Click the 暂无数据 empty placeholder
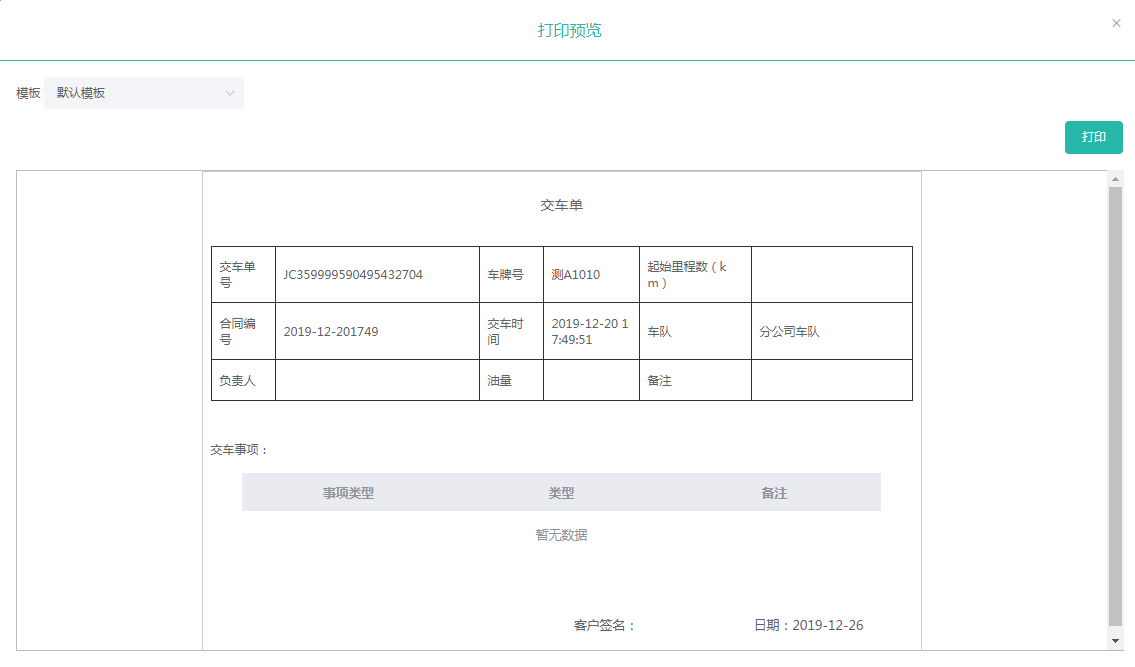Image resolution: width=1135 pixels, height=667 pixels. tap(561, 535)
